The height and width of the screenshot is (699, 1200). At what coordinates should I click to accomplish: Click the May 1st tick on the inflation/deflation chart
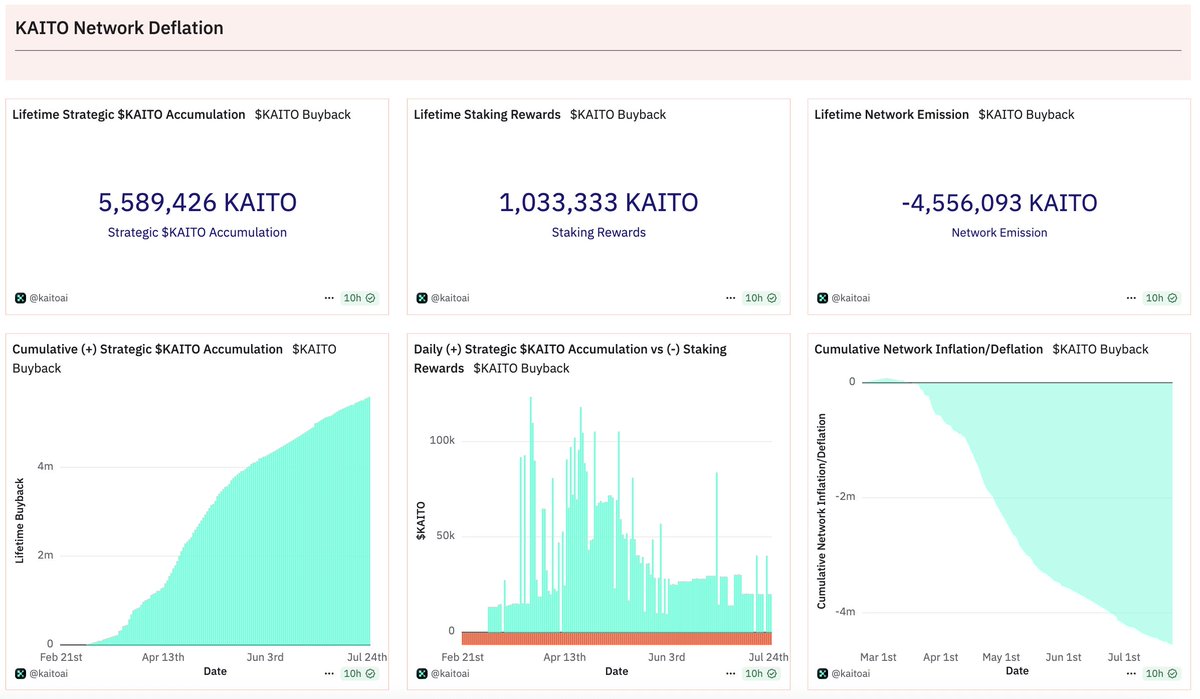1001,657
